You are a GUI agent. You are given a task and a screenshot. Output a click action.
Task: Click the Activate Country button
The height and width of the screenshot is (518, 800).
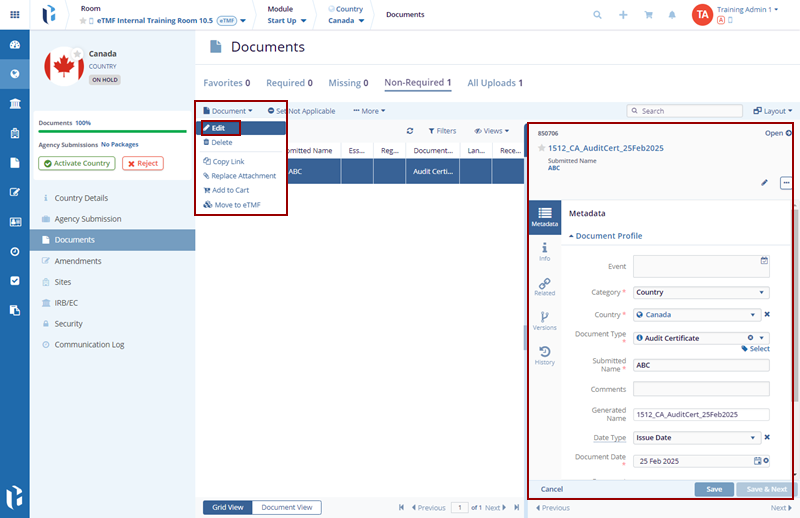(77, 163)
